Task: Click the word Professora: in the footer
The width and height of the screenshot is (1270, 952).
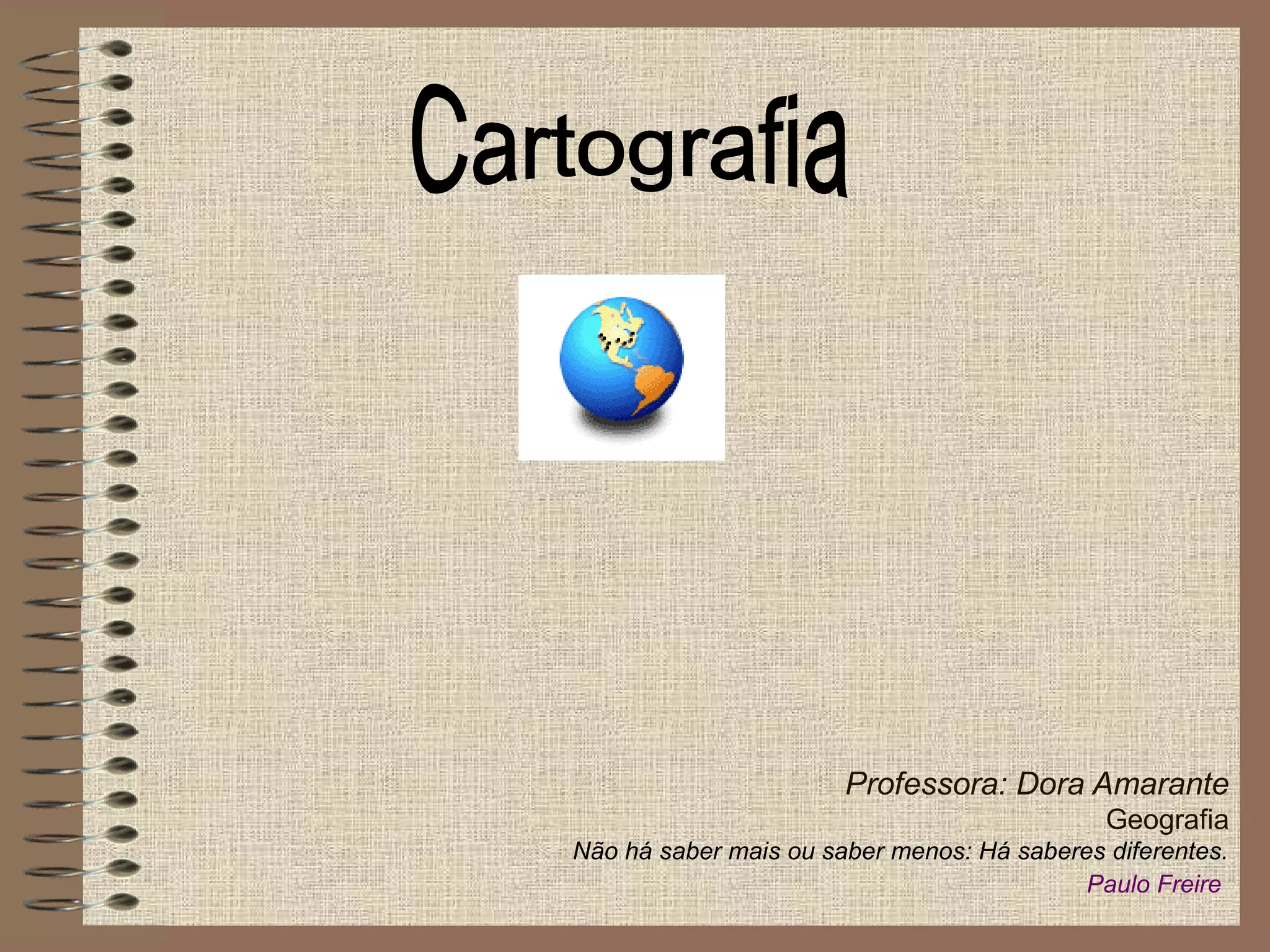Action: tap(926, 784)
